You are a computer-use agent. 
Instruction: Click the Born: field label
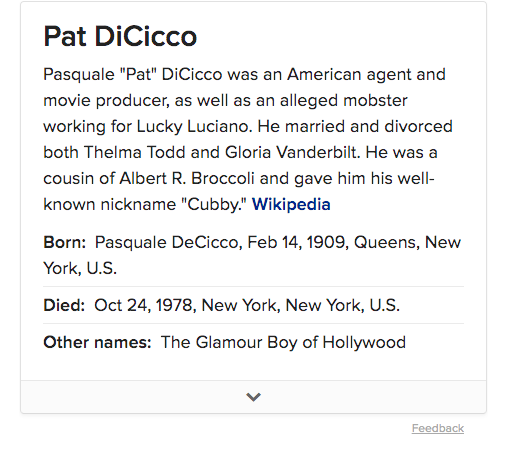(x=65, y=242)
